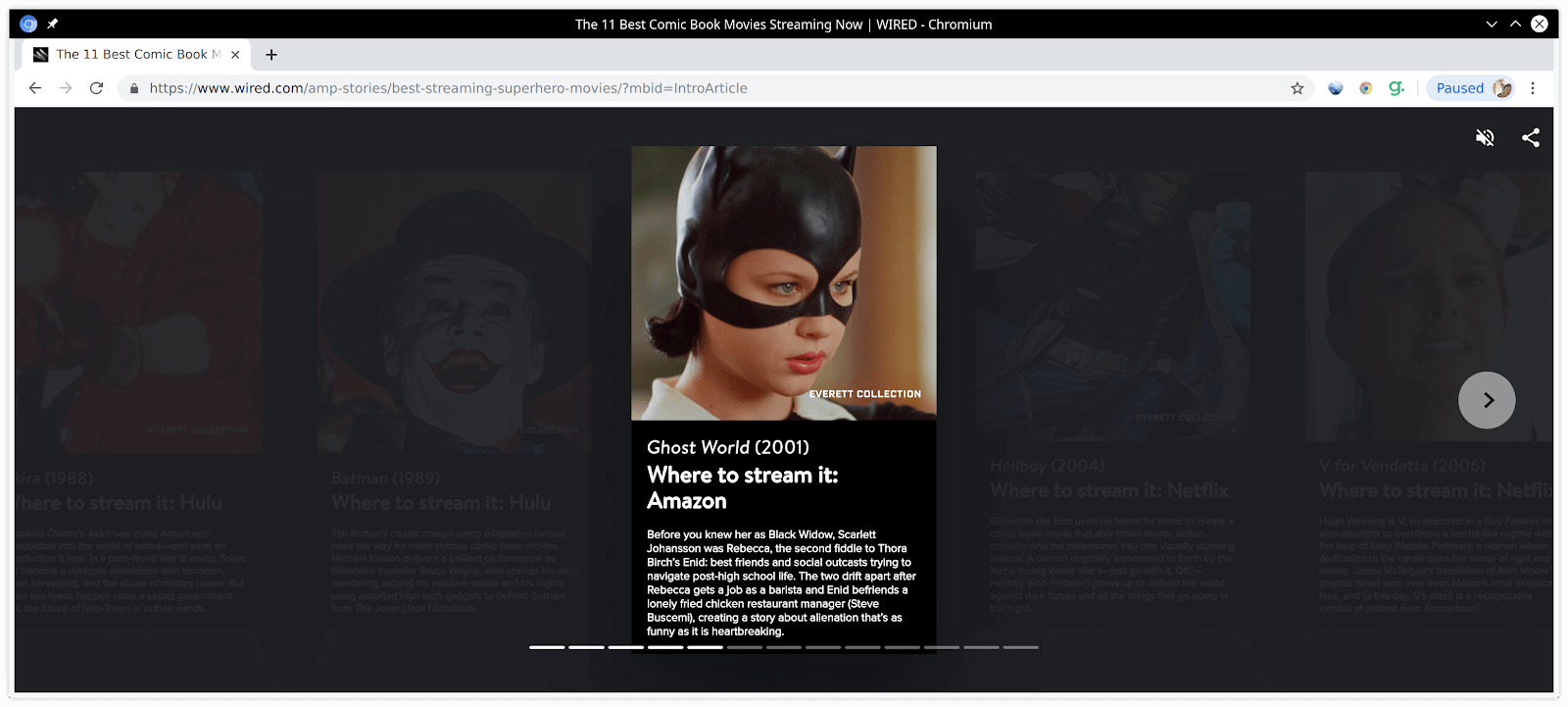The width and height of the screenshot is (1568, 707).
Task: Open the Grammarly extension
Action: click(1396, 88)
